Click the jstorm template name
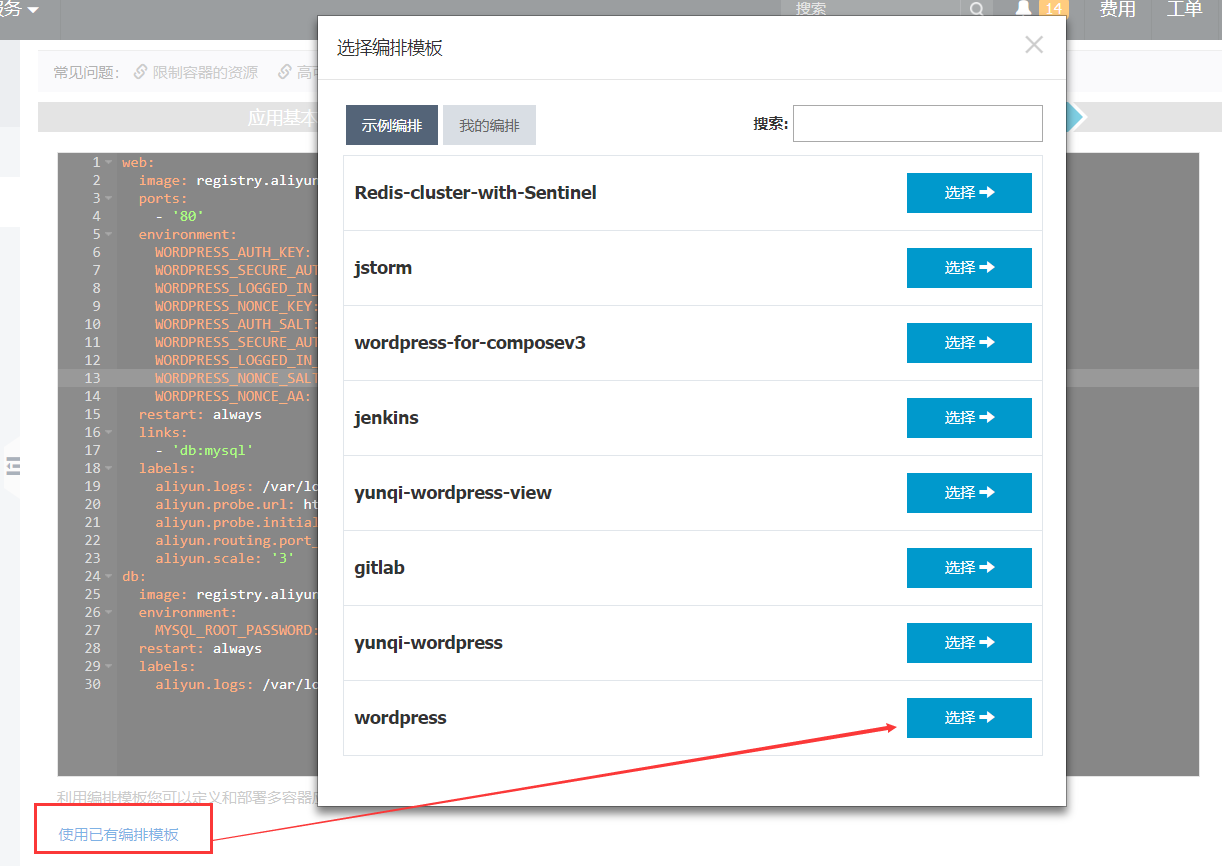Screen dimensions: 1222x866 pos(383,268)
